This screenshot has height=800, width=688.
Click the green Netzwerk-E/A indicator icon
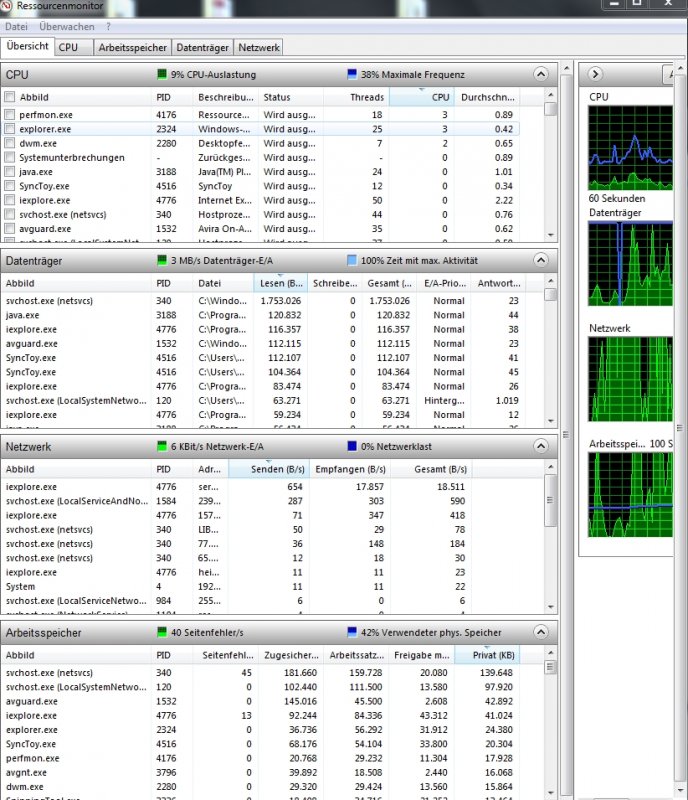point(162,447)
